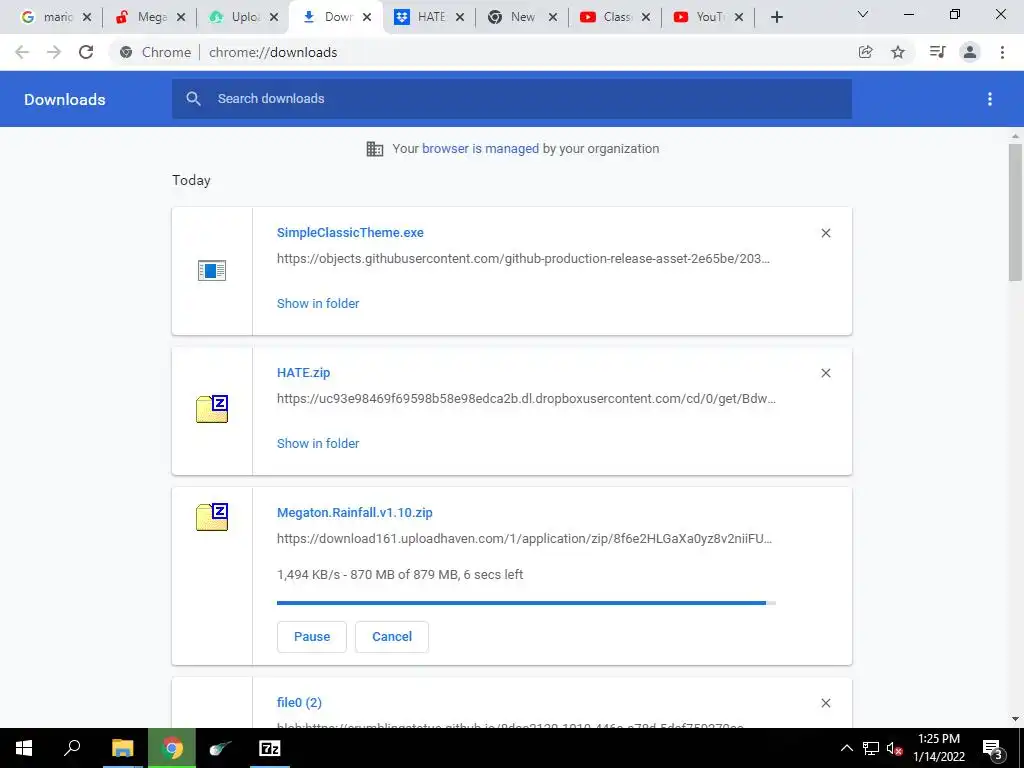Screen dimensions: 1024x768
Task: Click the browser back arrow
Action: pyautogui.click(x=22, y=52)
